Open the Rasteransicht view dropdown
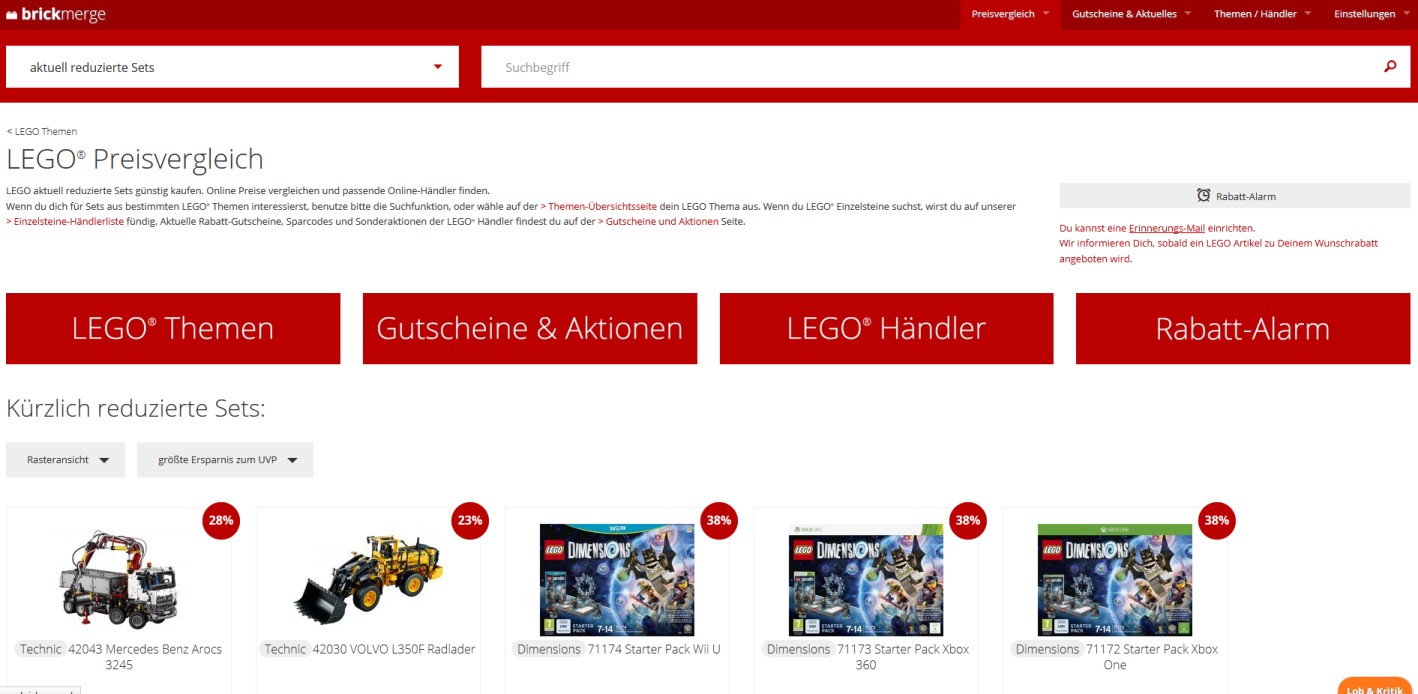This screenshot has width=1418, height=694. click(65, 460)
